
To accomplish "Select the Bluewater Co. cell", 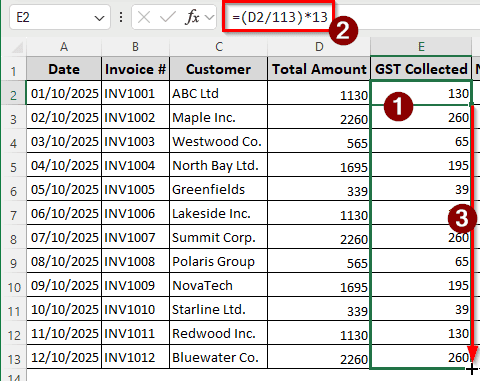I will (x=218, y=357).
